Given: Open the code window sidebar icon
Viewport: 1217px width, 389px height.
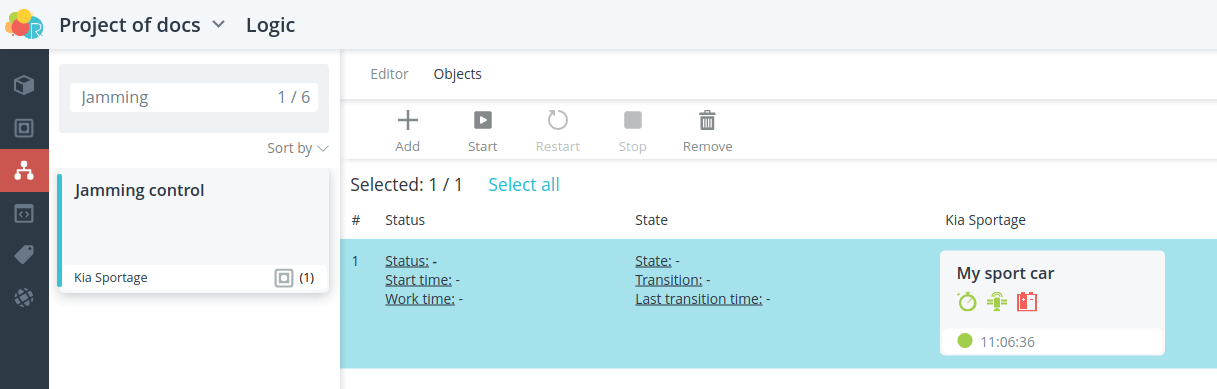Looking at the screenshot, I should [x=24, y=213].
